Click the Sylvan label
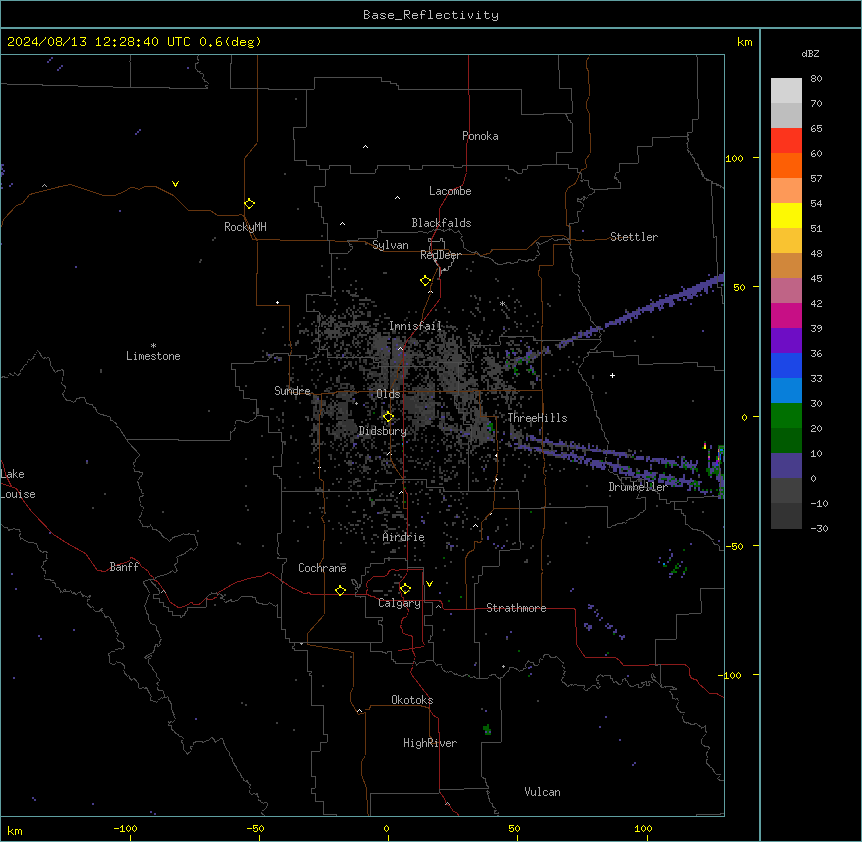Viewport: 862px width, 842px height. pyautogui.click(x=390, y=245)
